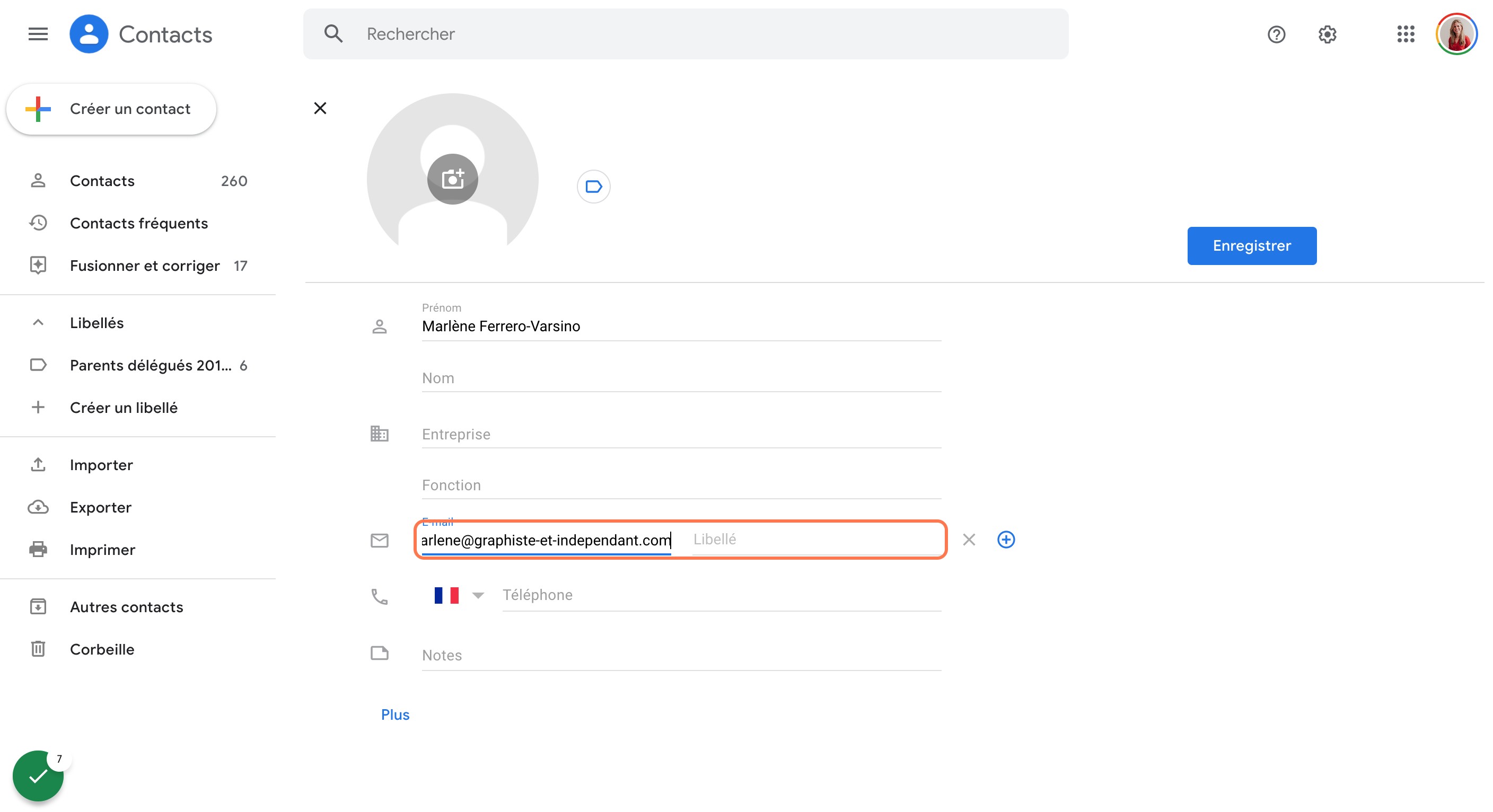Select Parents délégués label

138,365
